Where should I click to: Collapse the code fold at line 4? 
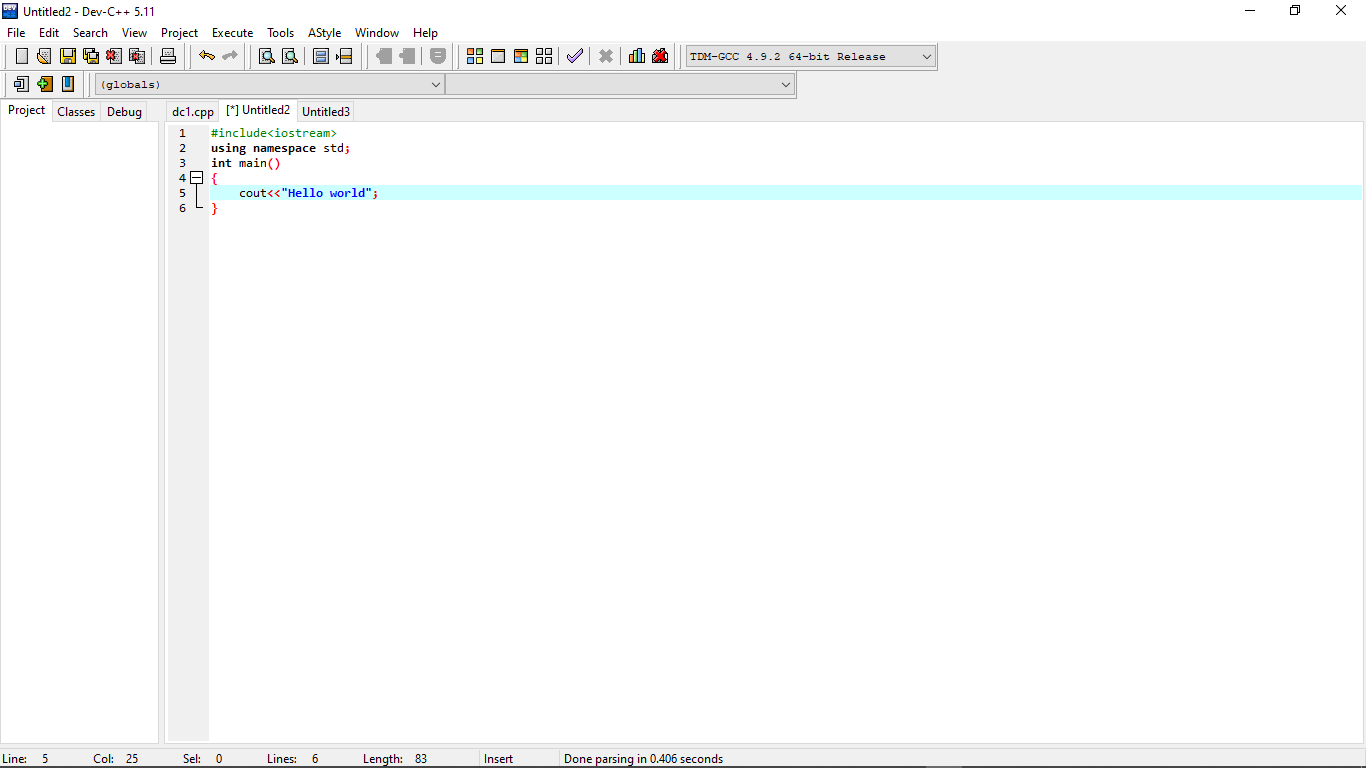(197, 177)
